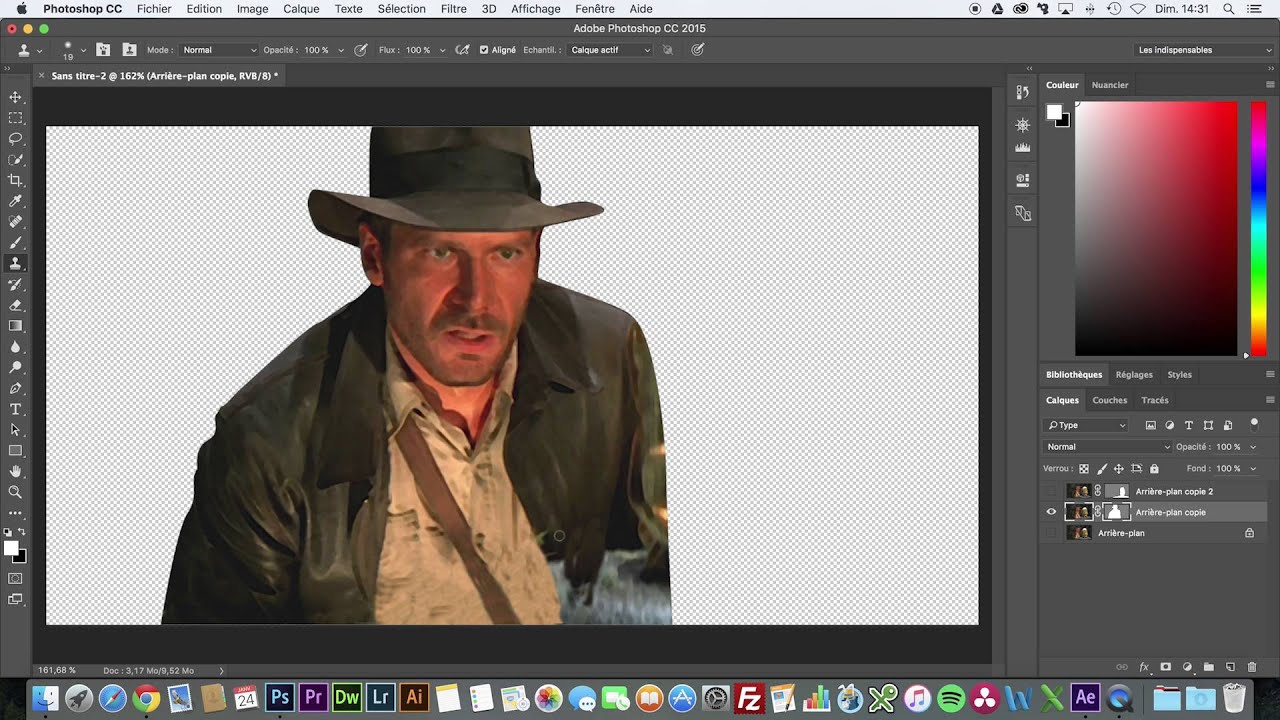Show the Arrière-plan copie 2 layer
The image size is (1280, 720).
point(1051,491)
